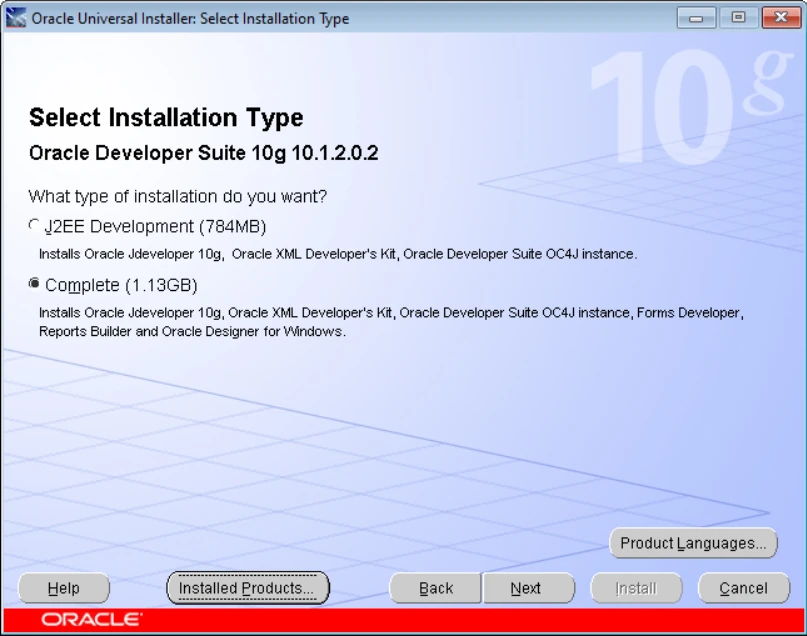Click the 'Complete (1.13GB)' label

pyautogui.click(x=121, y=285)
